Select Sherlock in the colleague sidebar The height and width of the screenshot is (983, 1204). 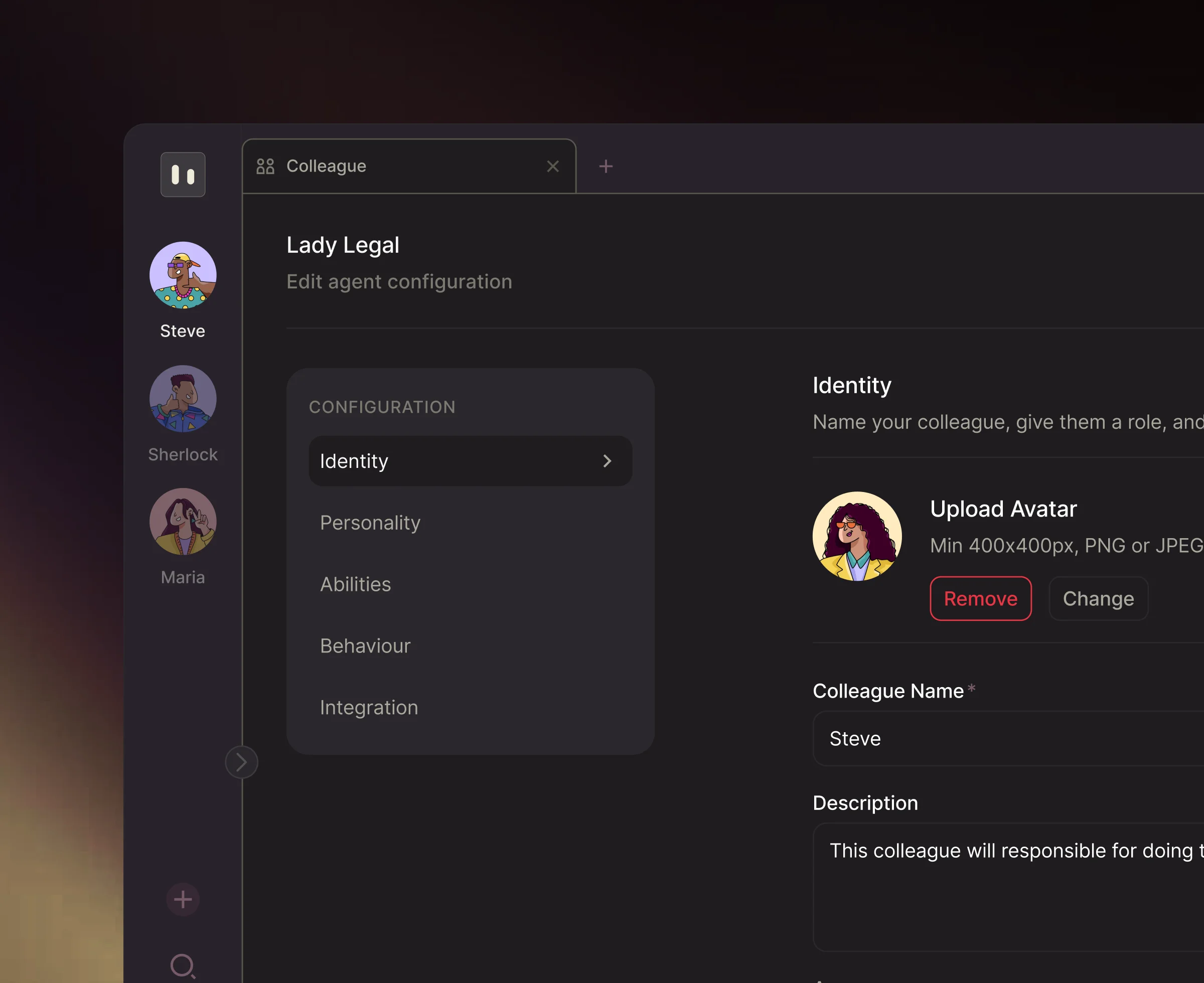[x=182, y=399]
